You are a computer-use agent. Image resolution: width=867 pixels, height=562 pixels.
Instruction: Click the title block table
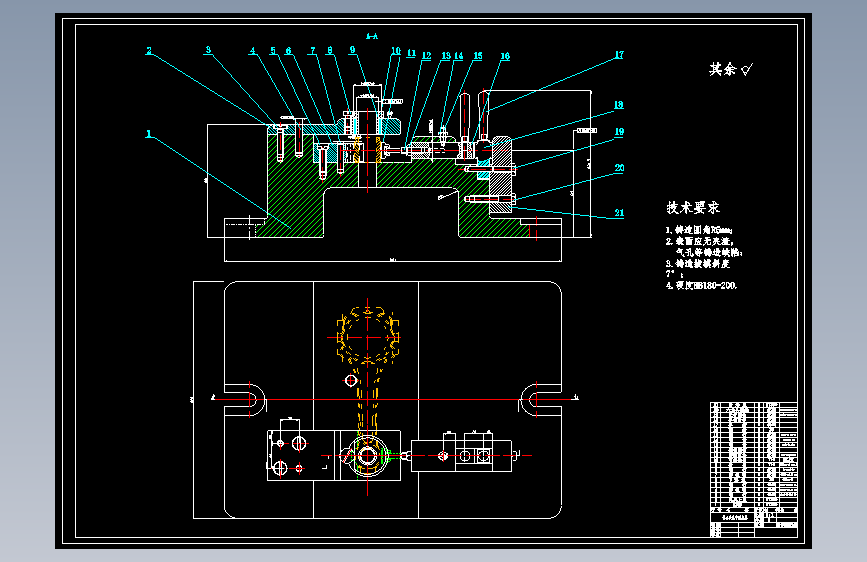tap(754, 470)
